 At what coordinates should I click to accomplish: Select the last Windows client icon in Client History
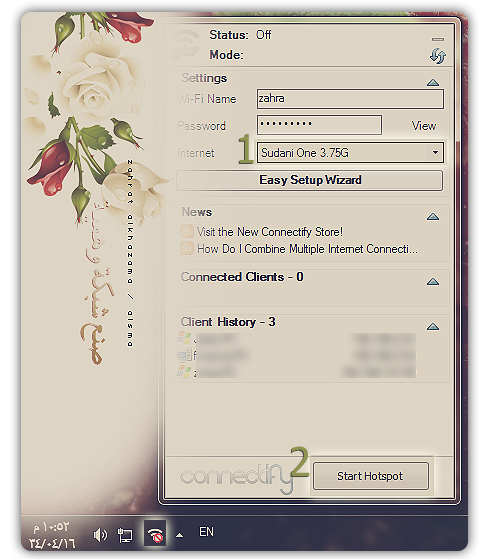[184, 371]
